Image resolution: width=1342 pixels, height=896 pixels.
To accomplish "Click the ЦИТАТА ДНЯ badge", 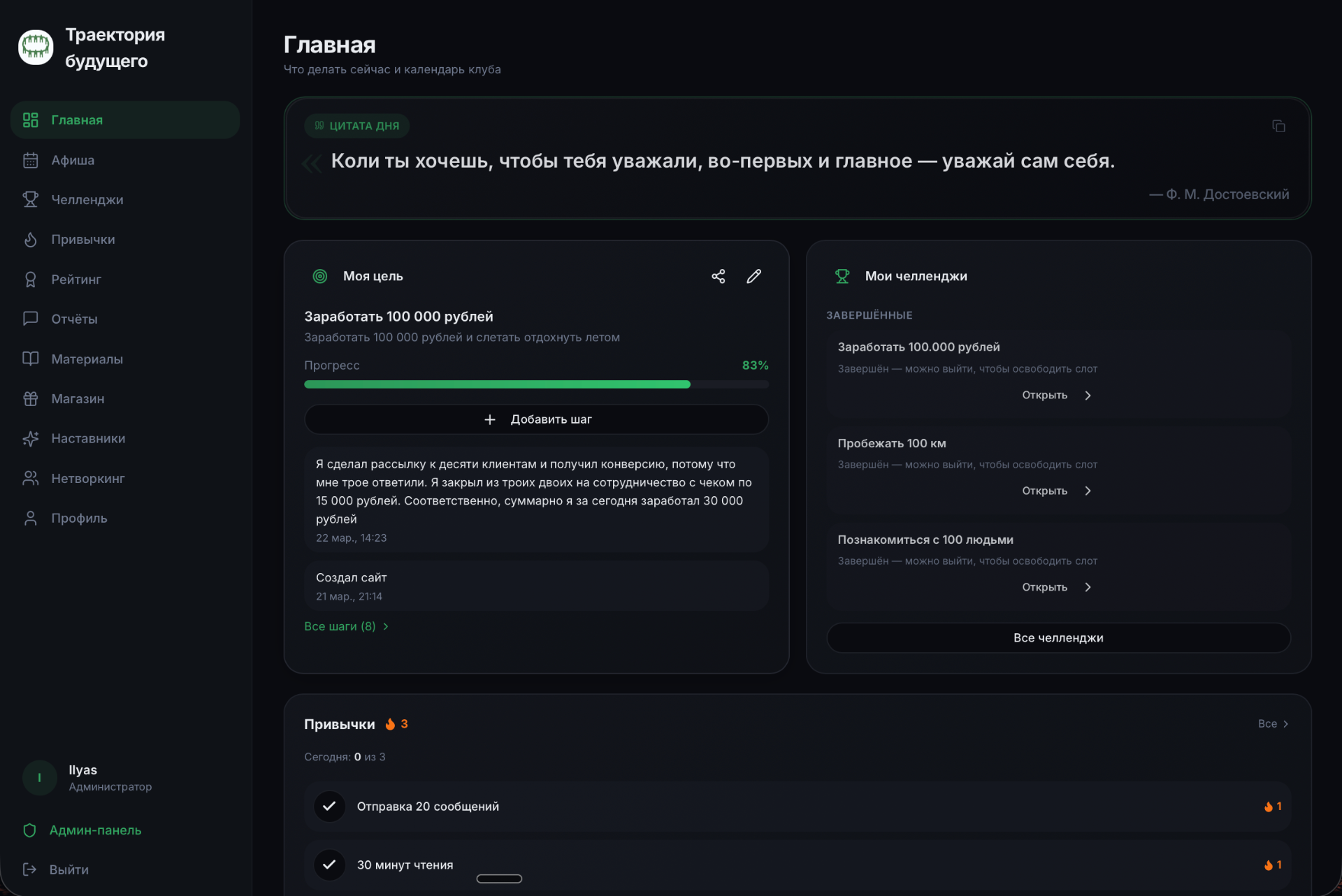I will point(356,126).
